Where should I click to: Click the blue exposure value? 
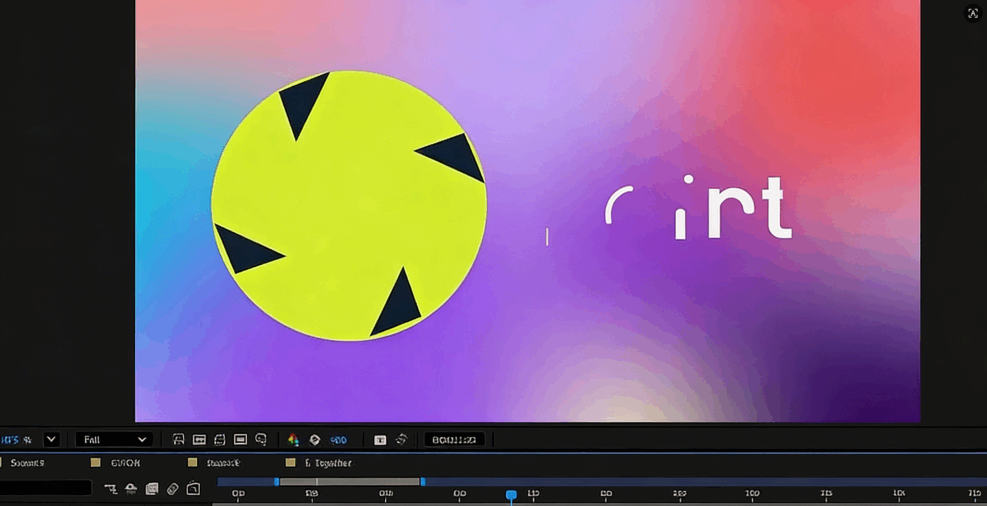tap(338, 440)
